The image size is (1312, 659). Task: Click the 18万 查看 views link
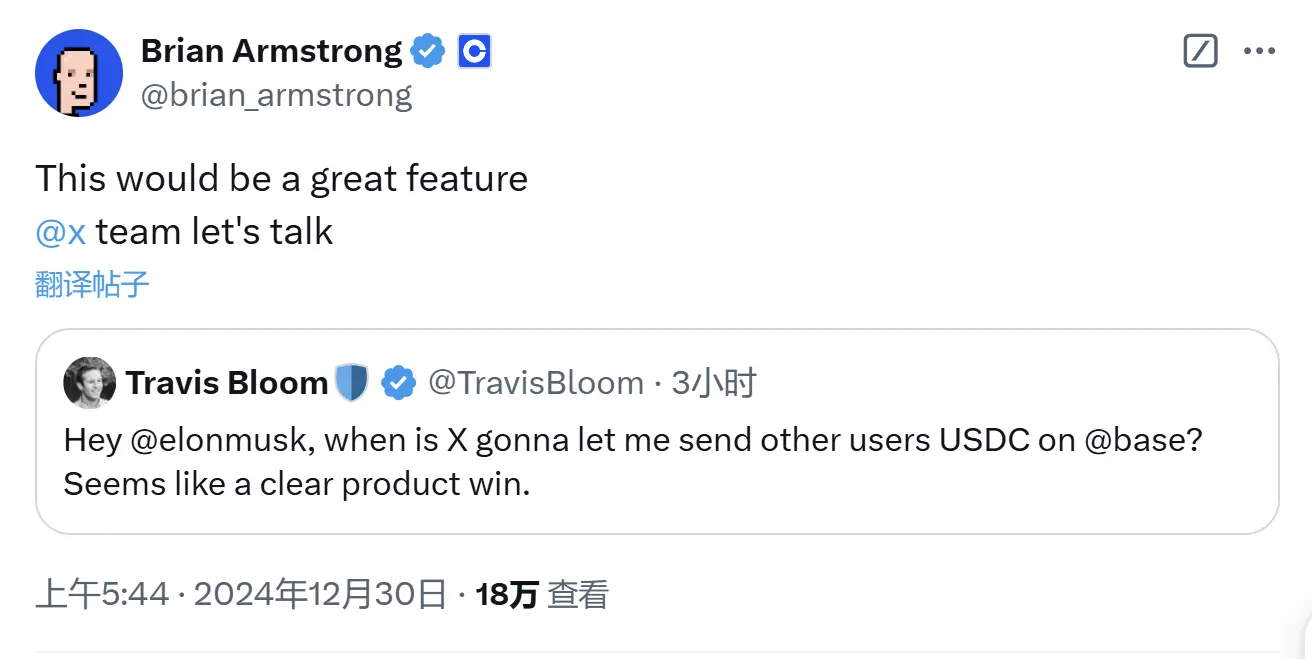coord(540,593)
